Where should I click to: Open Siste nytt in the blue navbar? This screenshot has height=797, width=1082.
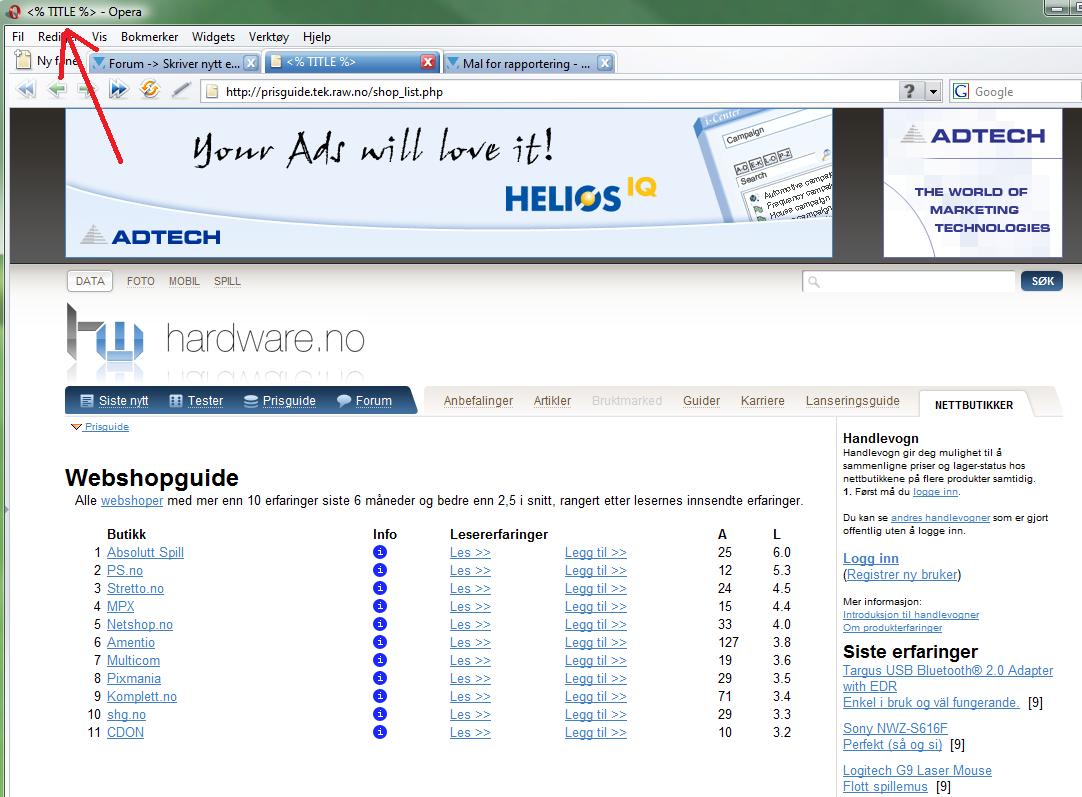115,400
